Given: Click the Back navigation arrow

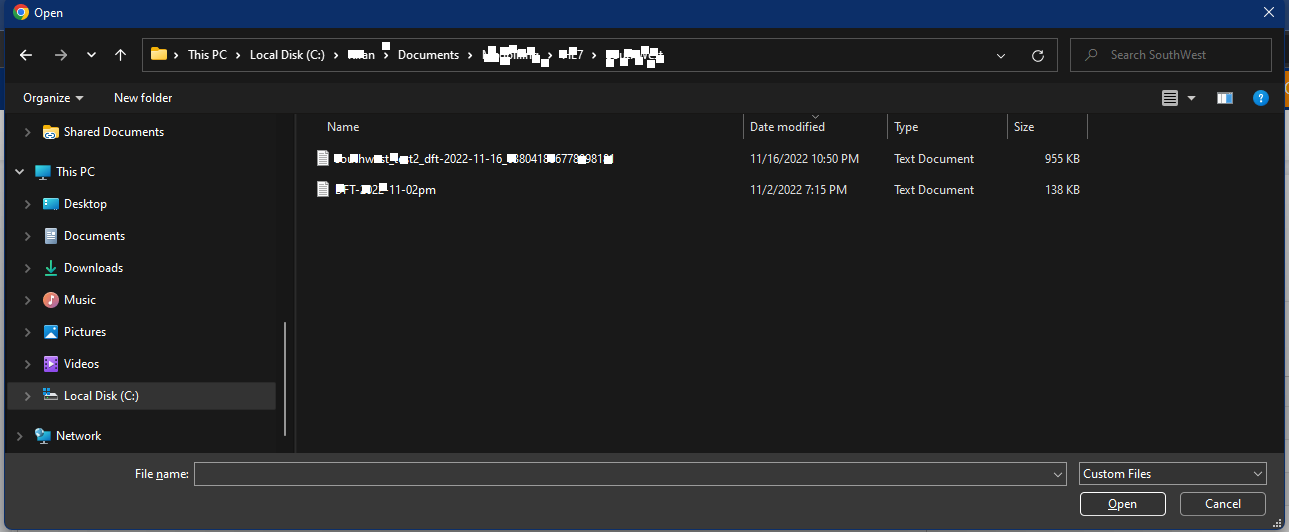Looking at the screenshot, I should [26, 55].
